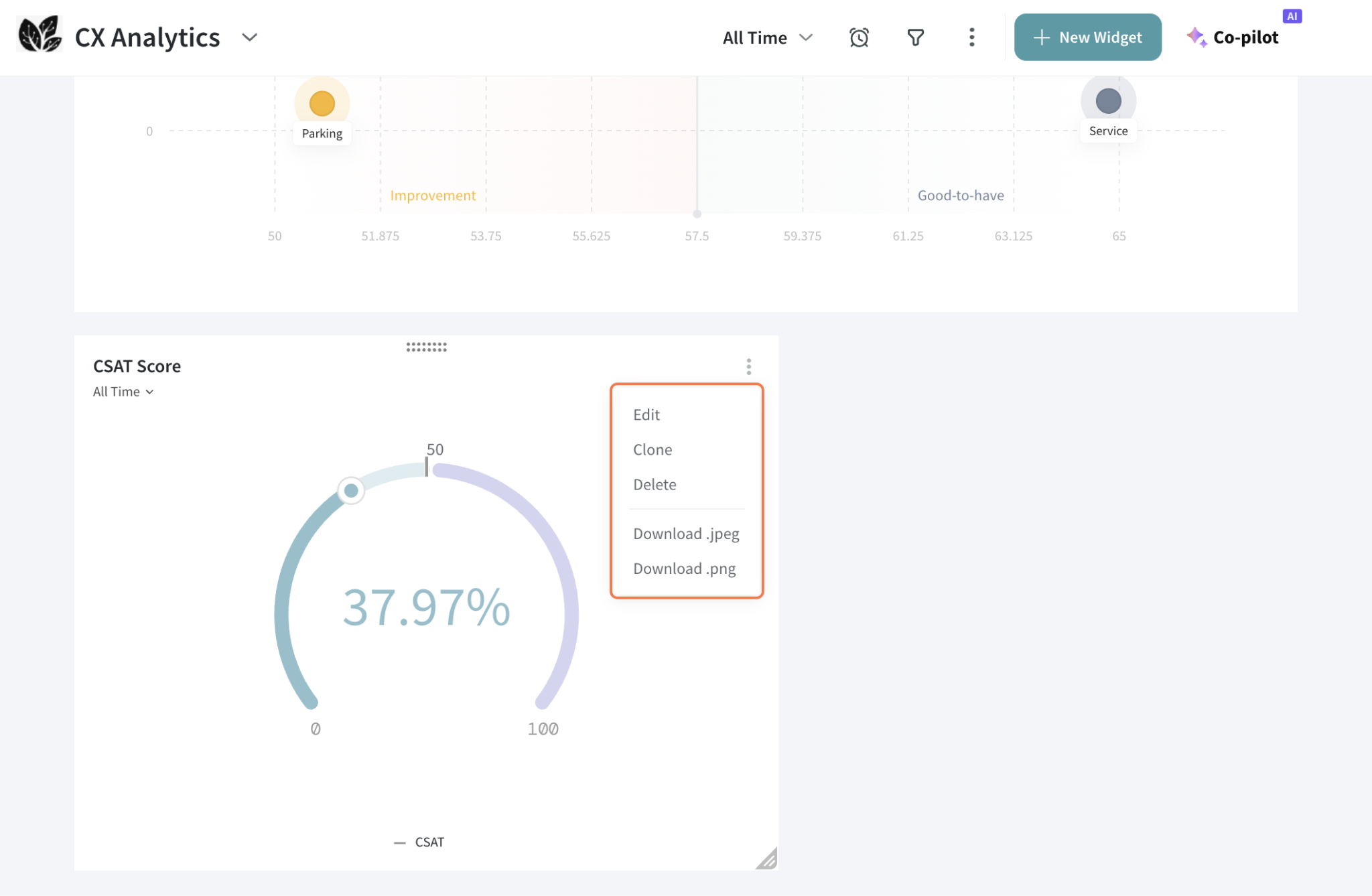This screenshot has height=896, width=1372.
Task: Click the Co-pilot sparkle icon
Action: pyautogui.click(x=1196, y=38)
